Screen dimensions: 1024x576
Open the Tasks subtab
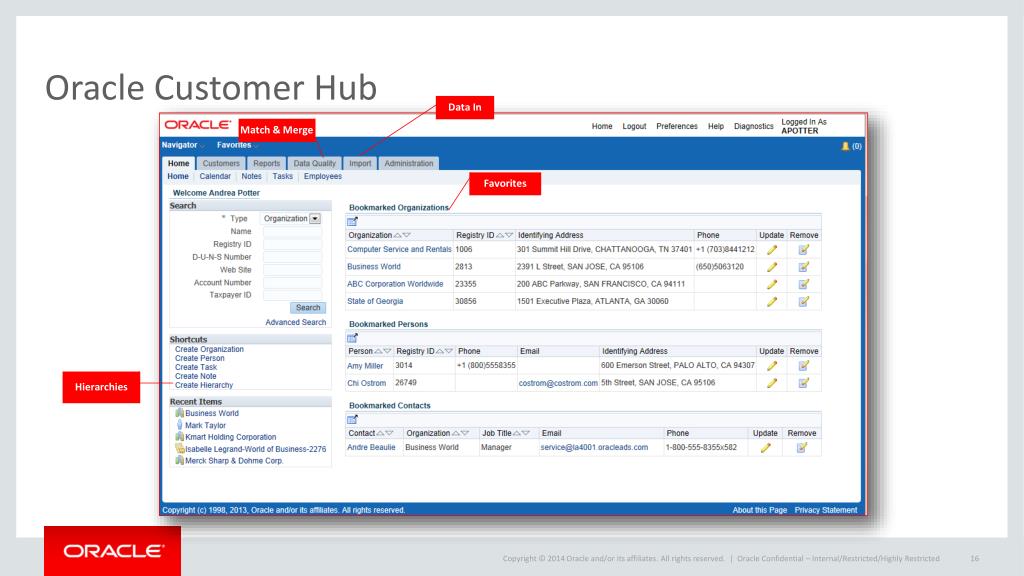(x=283, y=176)
